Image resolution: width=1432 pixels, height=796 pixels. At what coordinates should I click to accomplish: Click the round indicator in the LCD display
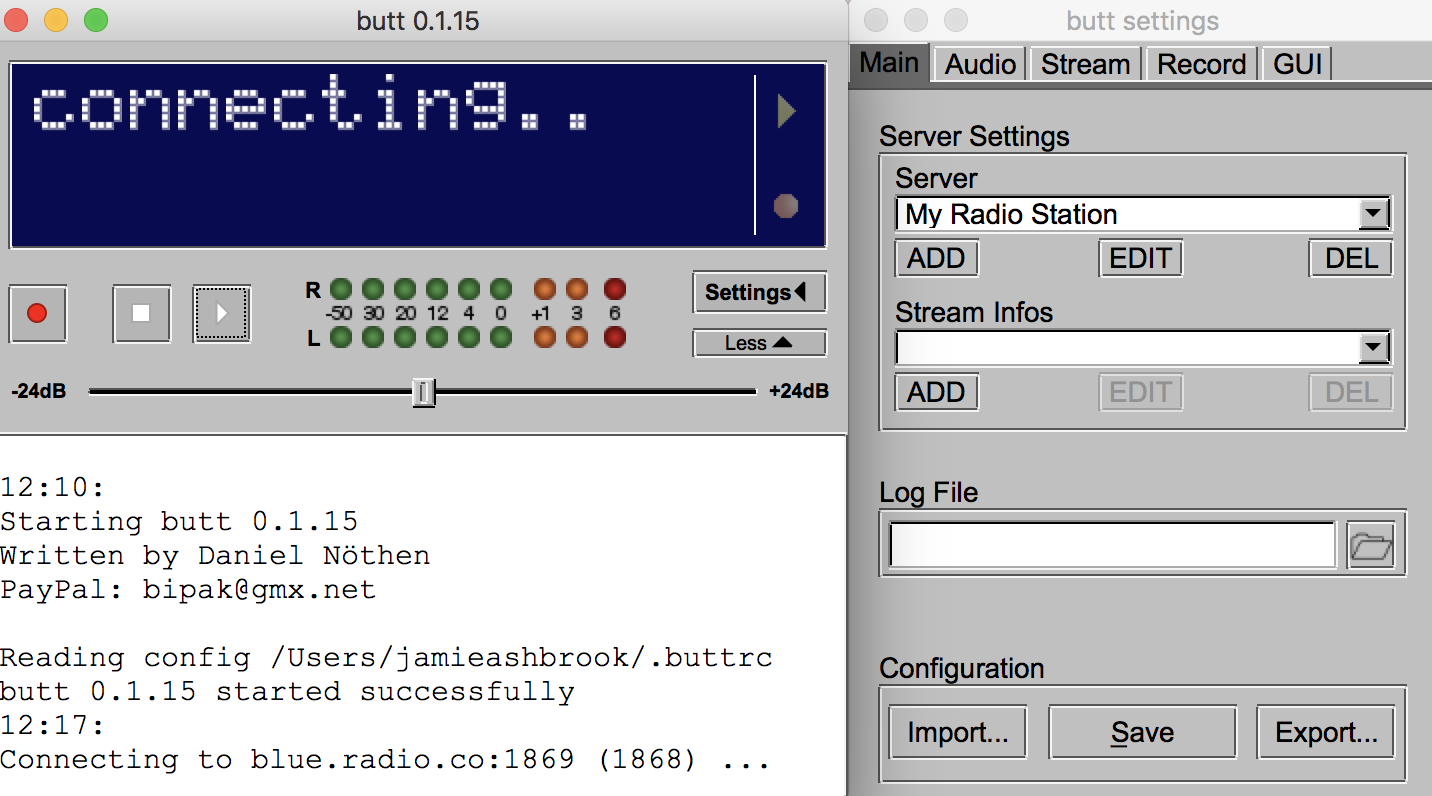[x=786, y=206]
